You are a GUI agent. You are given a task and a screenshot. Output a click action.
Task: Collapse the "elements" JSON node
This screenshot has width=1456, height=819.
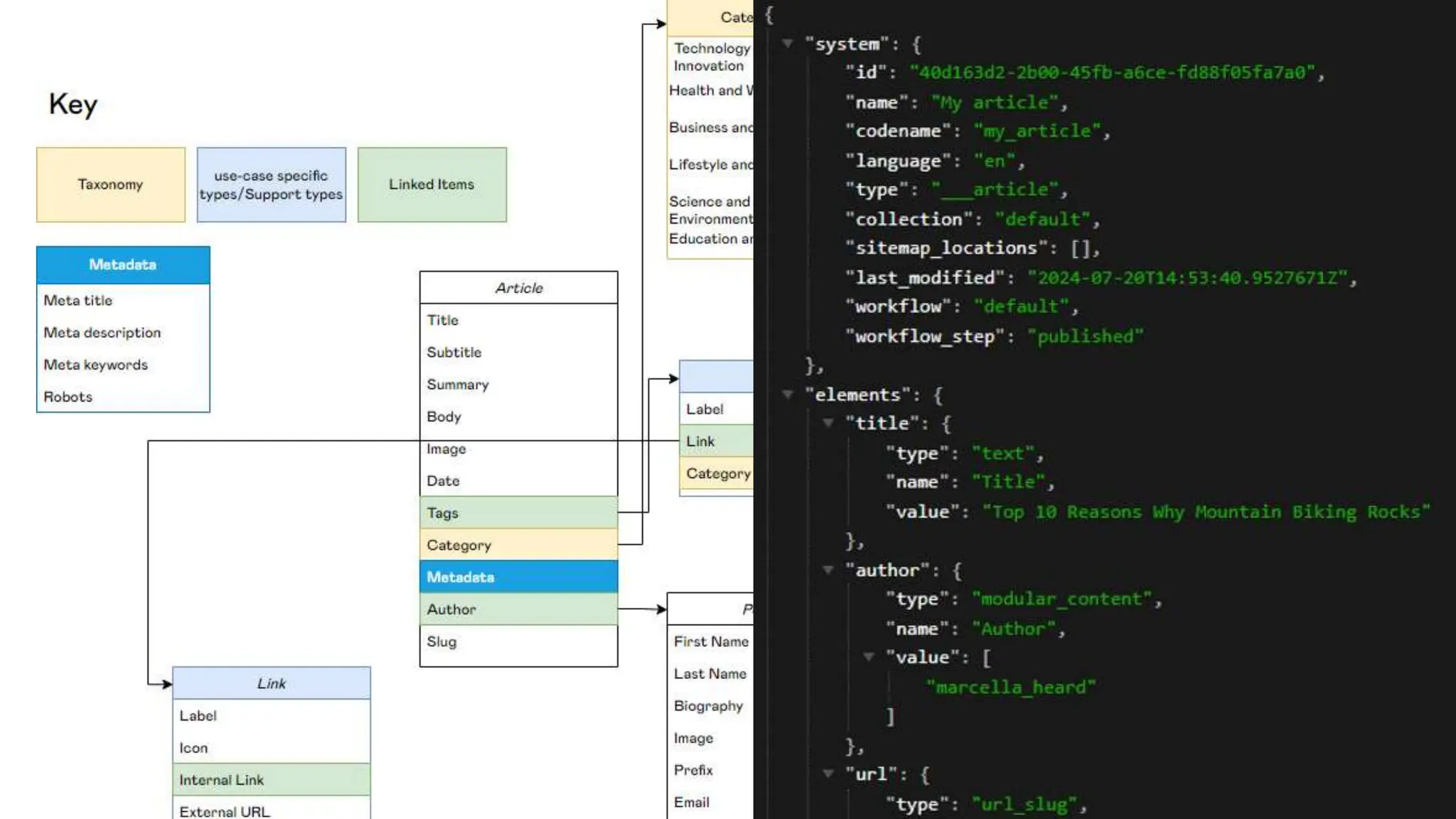point(787,394)
